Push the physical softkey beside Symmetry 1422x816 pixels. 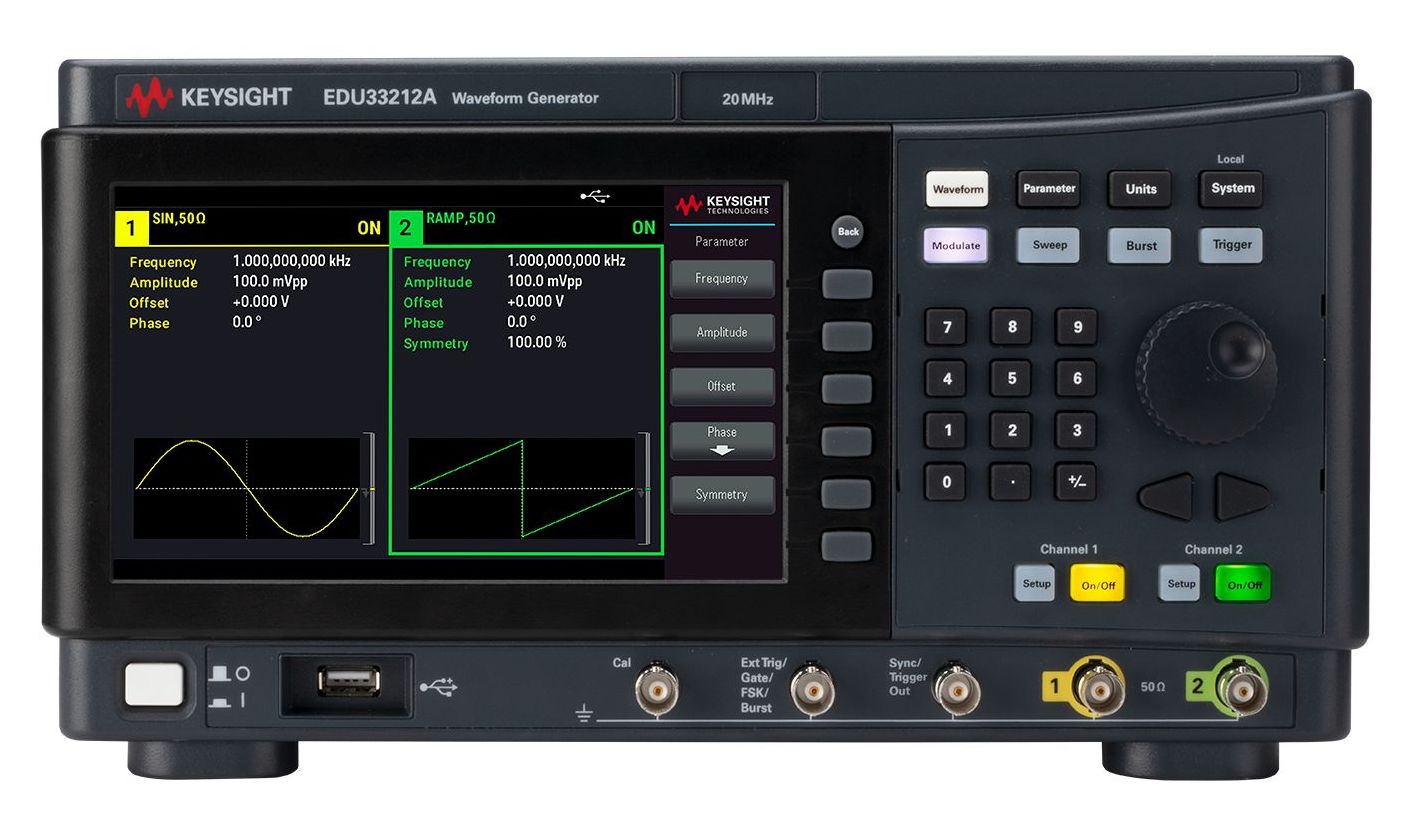(847, 493)
